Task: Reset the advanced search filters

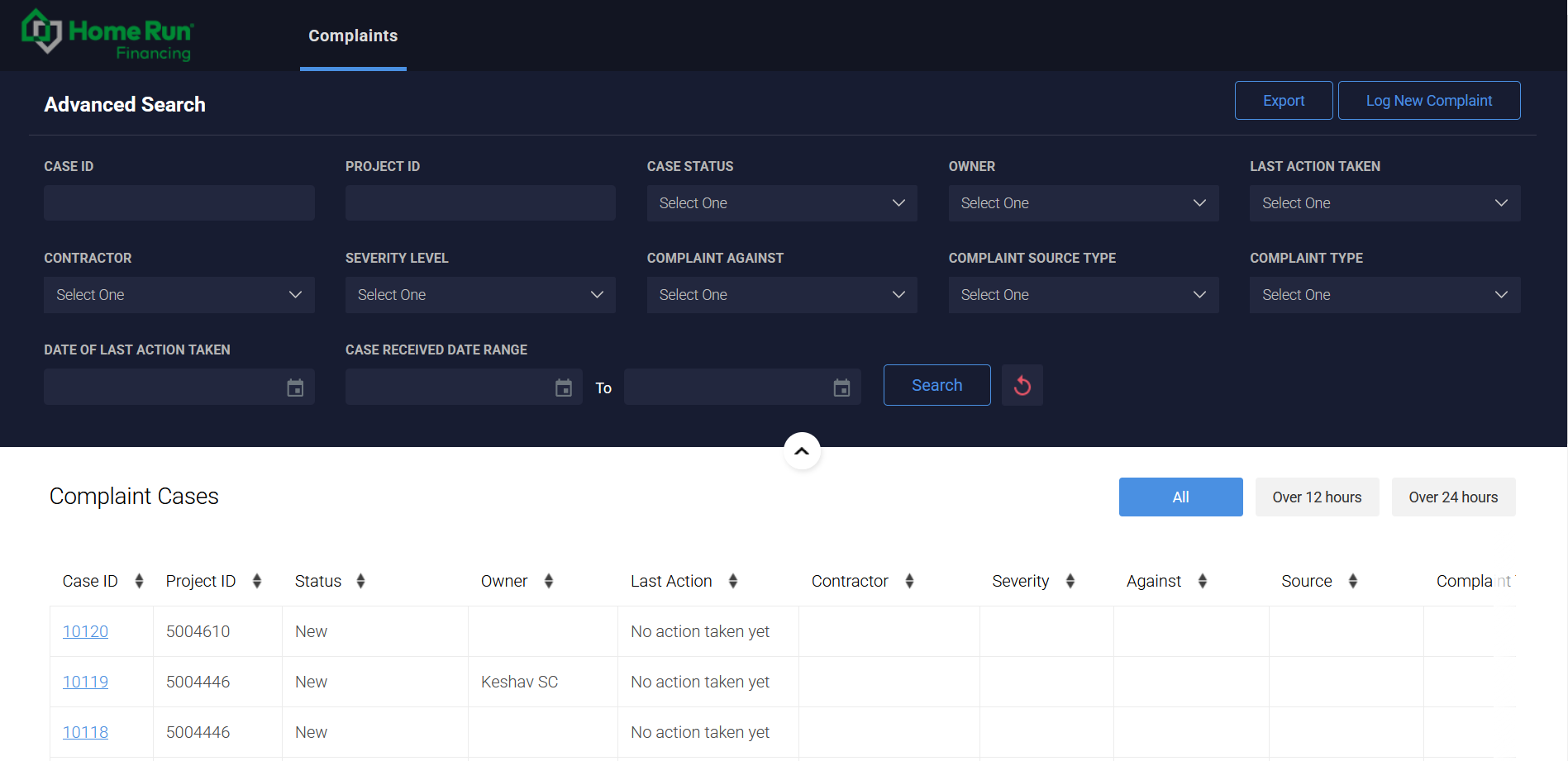Action: coord(1022,386)
